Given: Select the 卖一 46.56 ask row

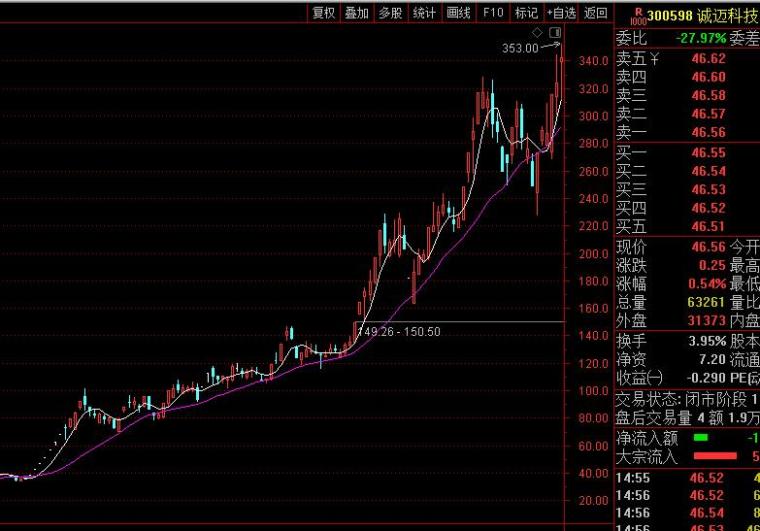Looking at the screenshot, I should 687,132.
